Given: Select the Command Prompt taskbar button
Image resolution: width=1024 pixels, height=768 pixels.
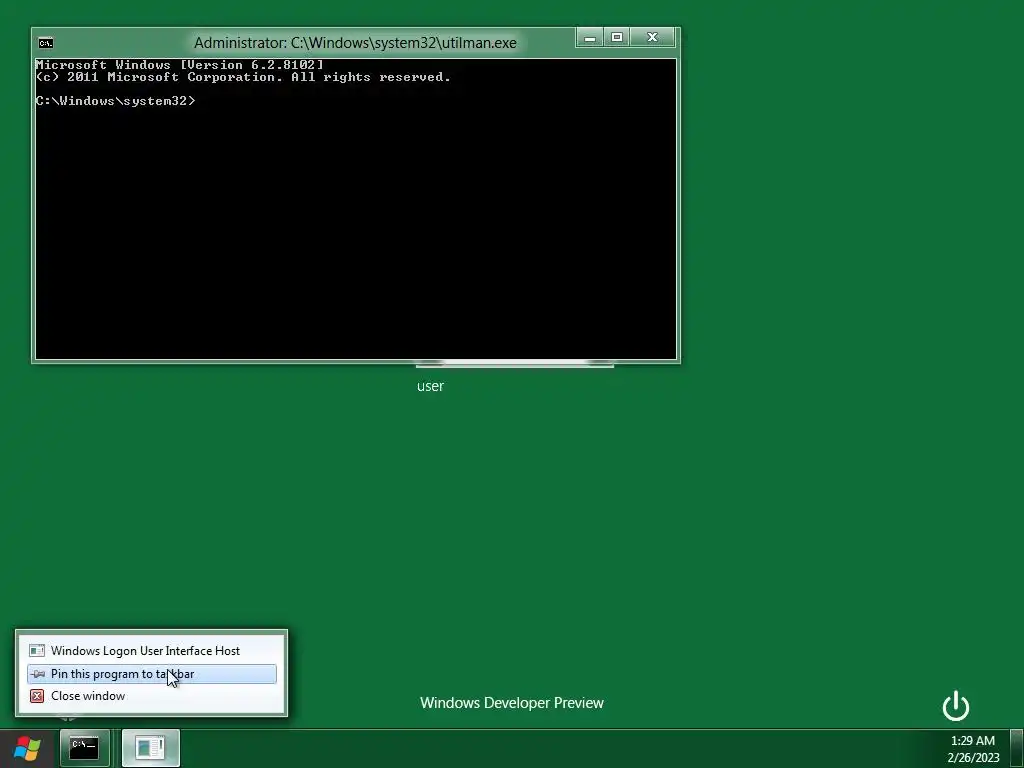Looking at the screenshot, I should pyautogui.click(x=84, y=748).
